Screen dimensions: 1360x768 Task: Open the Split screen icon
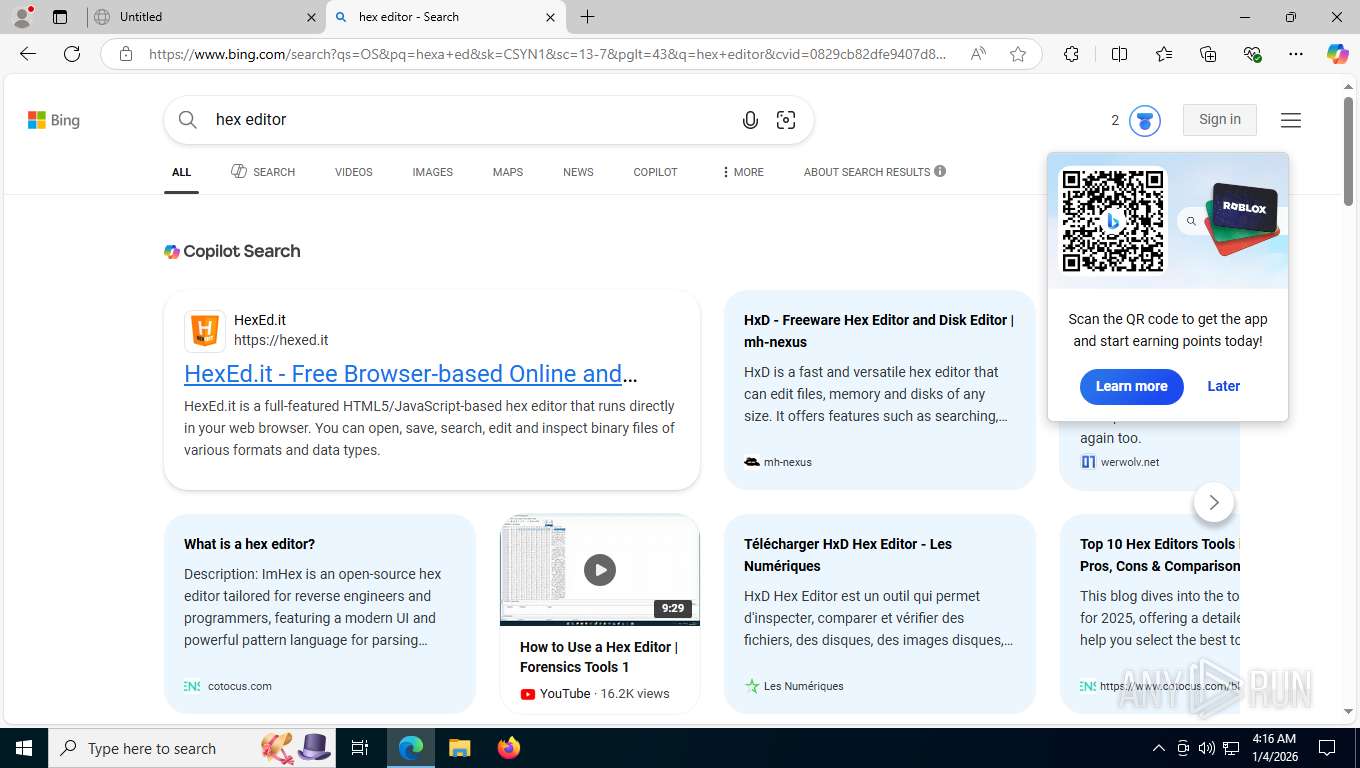click(x=1120, y=54)
